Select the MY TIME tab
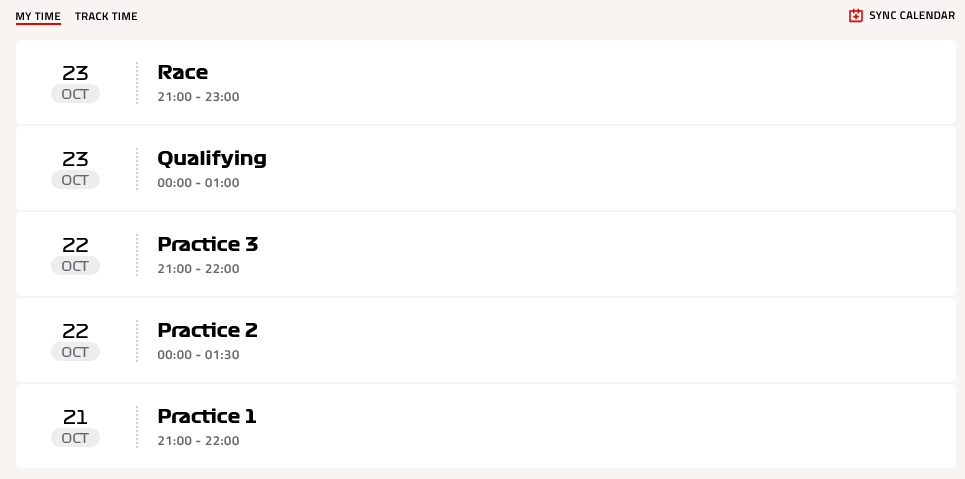The image size is (965, 479). coord(38,17)
